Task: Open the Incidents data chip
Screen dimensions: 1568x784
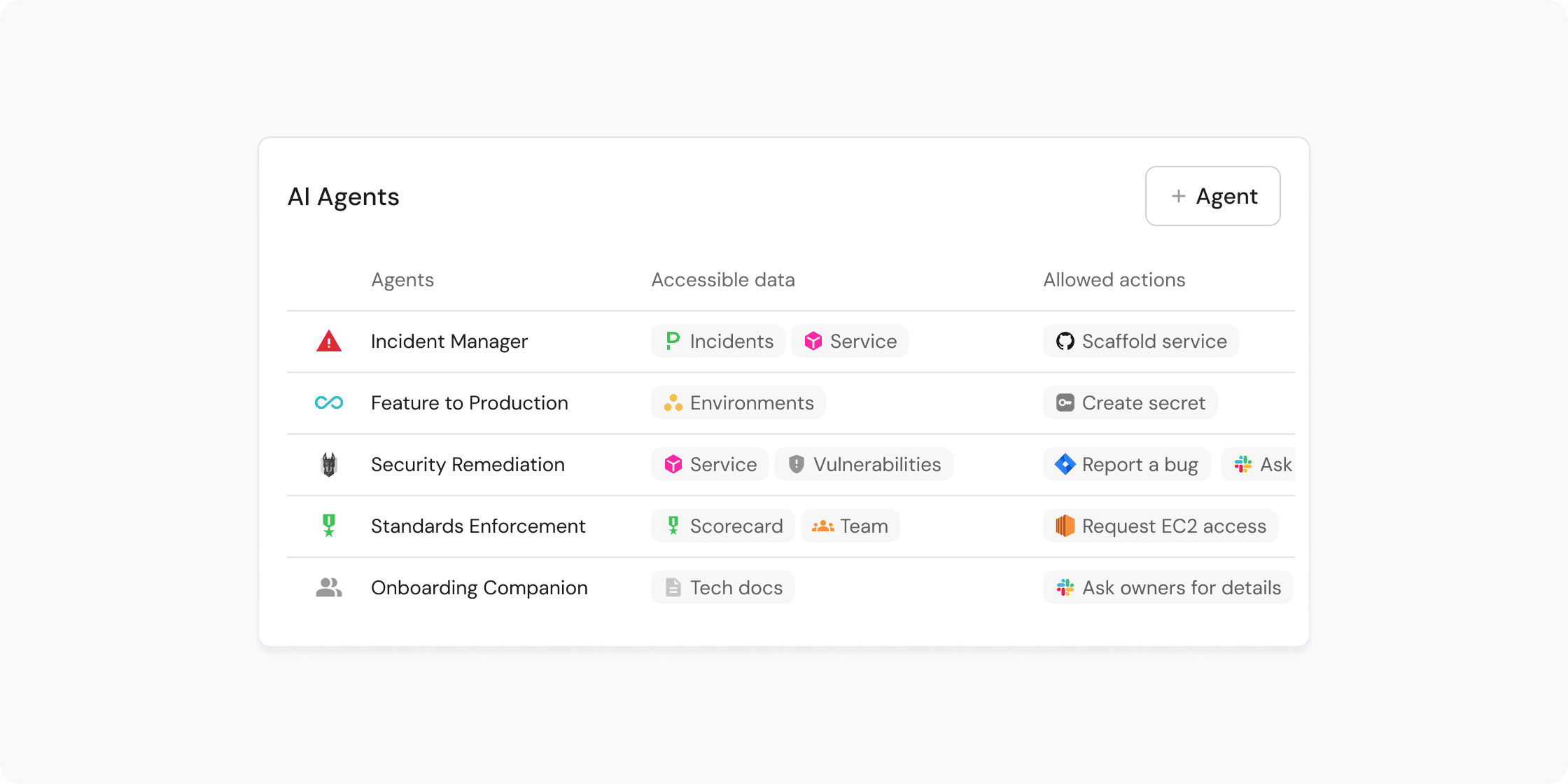Action: [x=718, y=342]
